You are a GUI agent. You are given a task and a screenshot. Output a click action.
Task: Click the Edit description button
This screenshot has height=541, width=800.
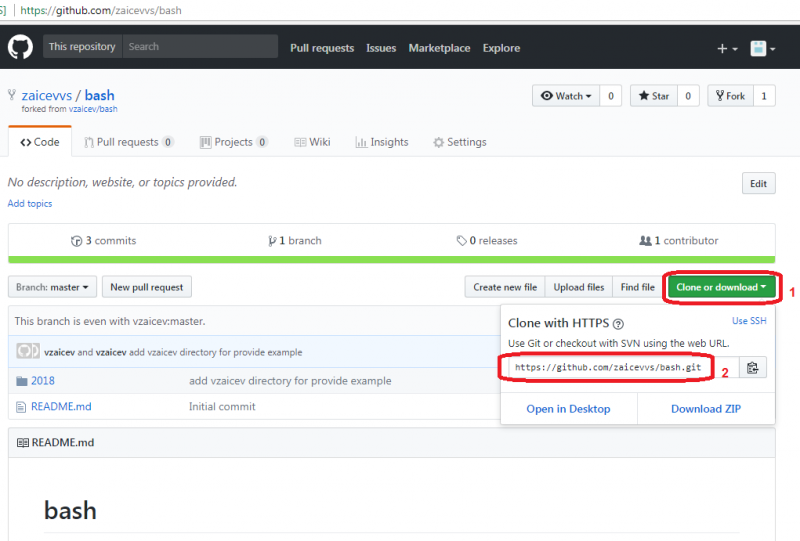pos(758,184)
